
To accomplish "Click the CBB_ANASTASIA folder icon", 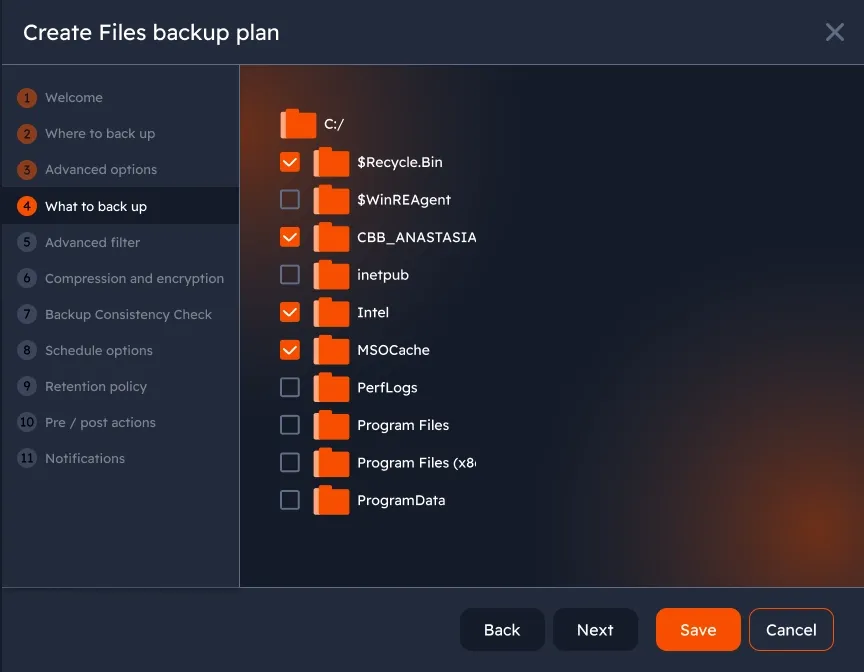I will click(x=331, y=237).
